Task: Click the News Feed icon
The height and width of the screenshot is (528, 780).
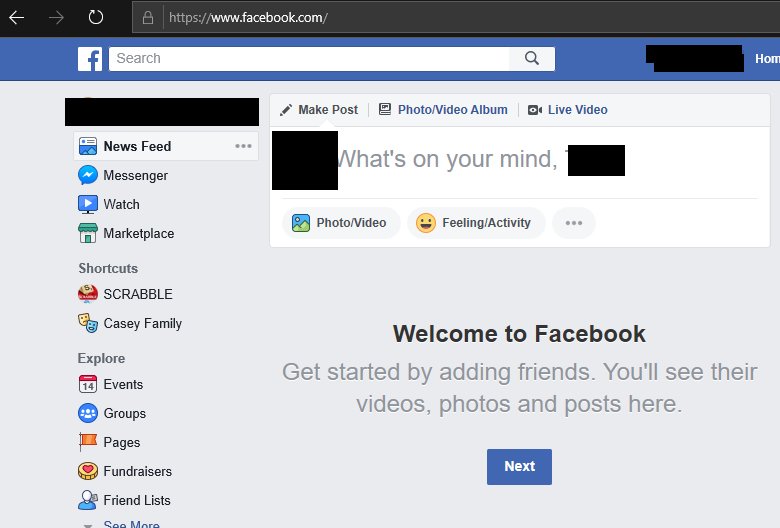Action: (x=88, y=146)
